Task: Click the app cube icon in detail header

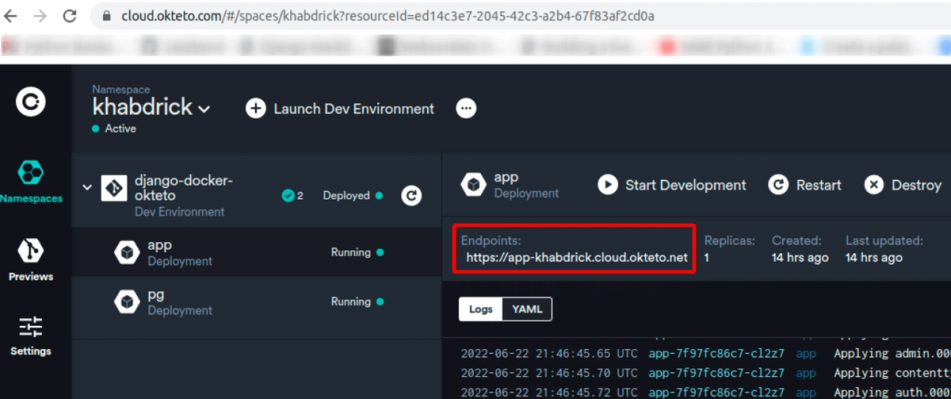Action: click(473, 185)
